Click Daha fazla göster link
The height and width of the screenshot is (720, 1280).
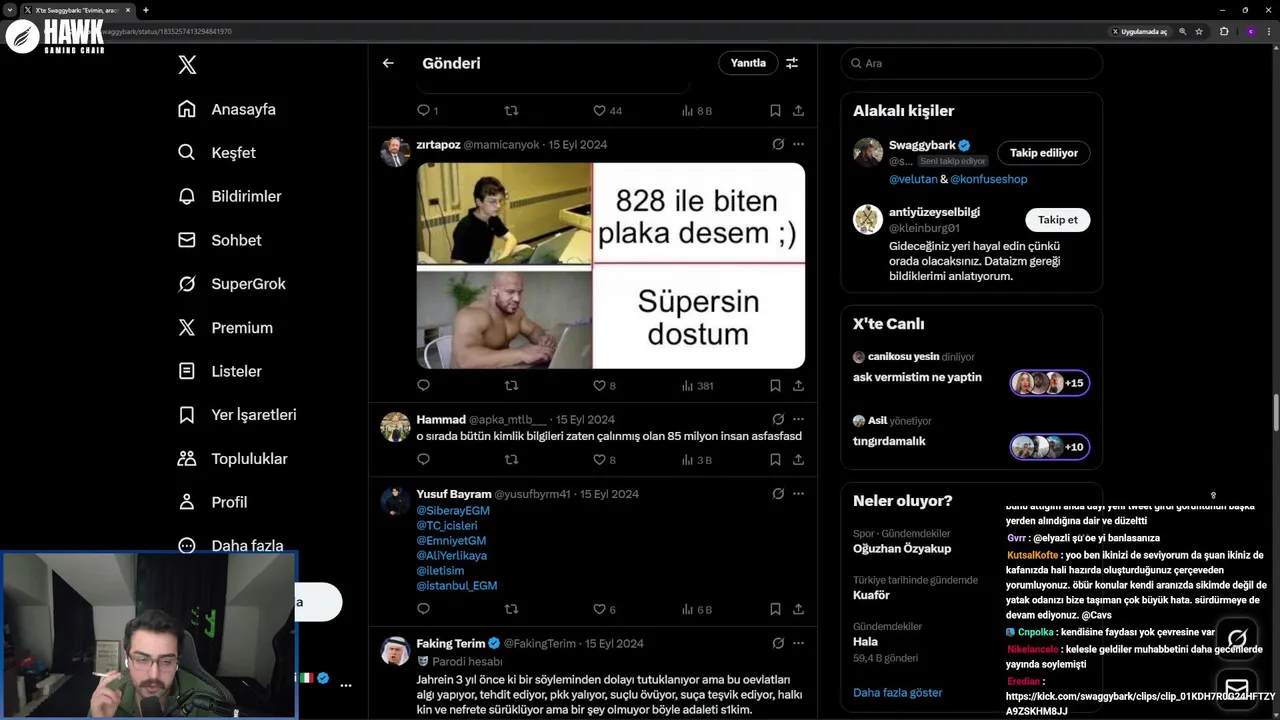click(x=897, y=692)
